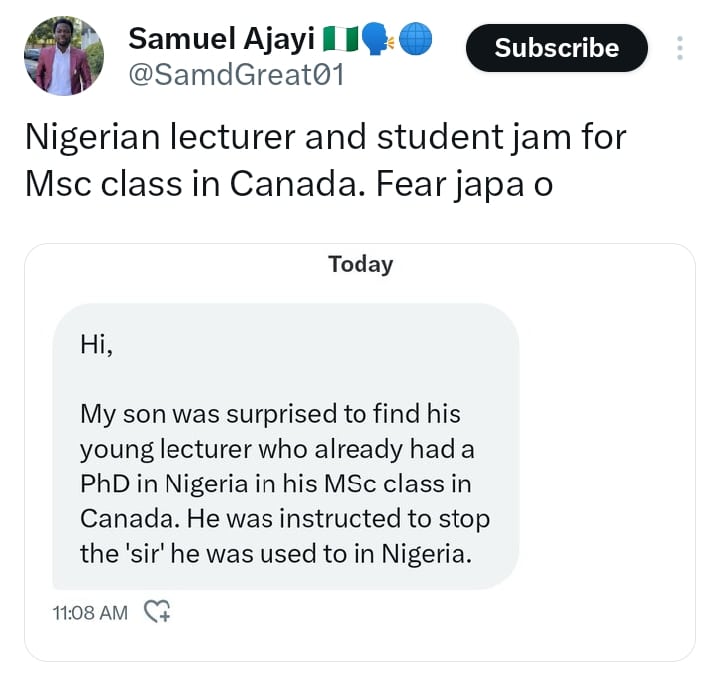Click the Today date label
Screen dimensions: 720x692
coord(360,265)
